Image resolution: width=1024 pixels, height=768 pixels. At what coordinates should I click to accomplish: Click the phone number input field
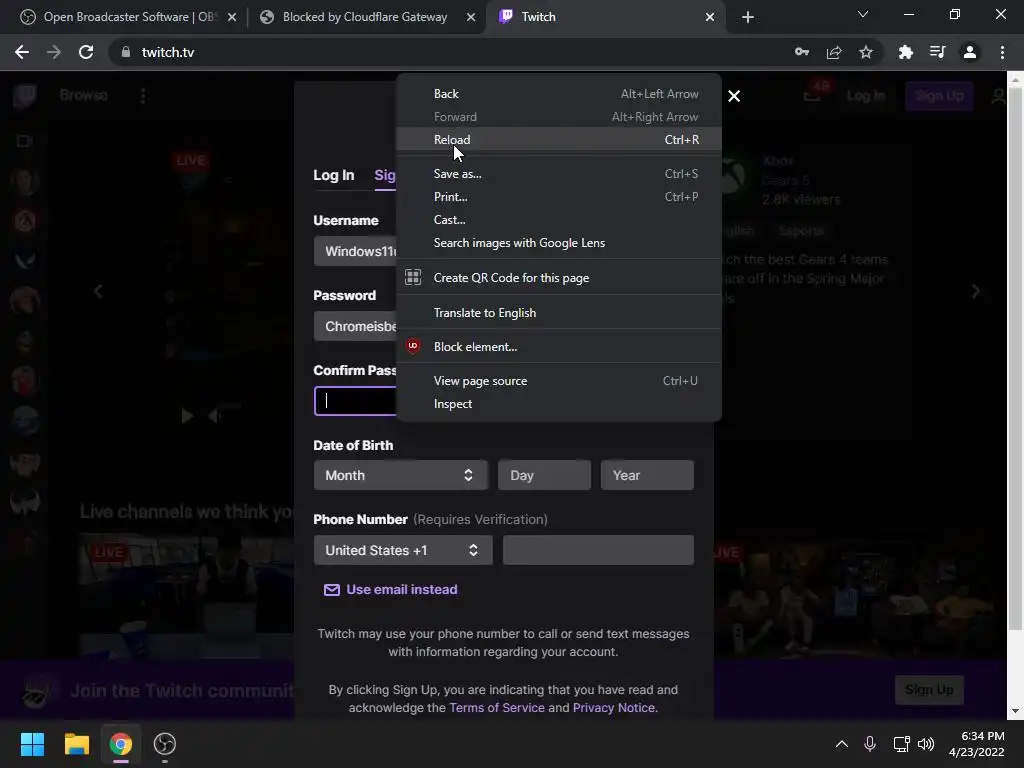click(598, 550)
